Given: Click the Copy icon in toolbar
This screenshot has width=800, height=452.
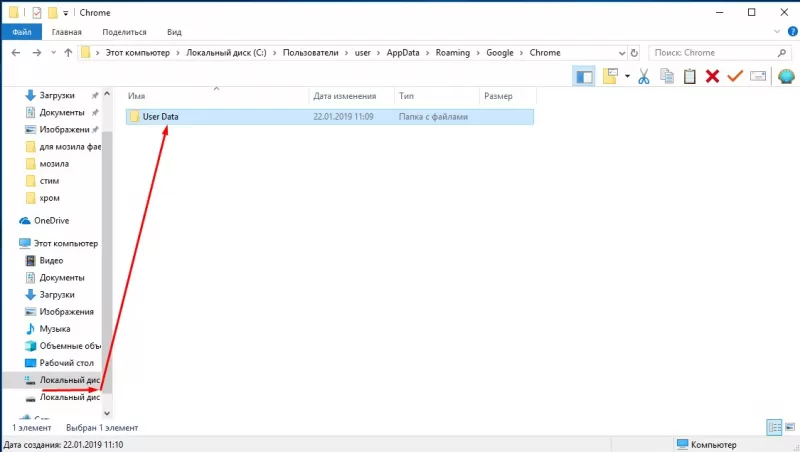Looking at the screenshot, I should point(667,77).
